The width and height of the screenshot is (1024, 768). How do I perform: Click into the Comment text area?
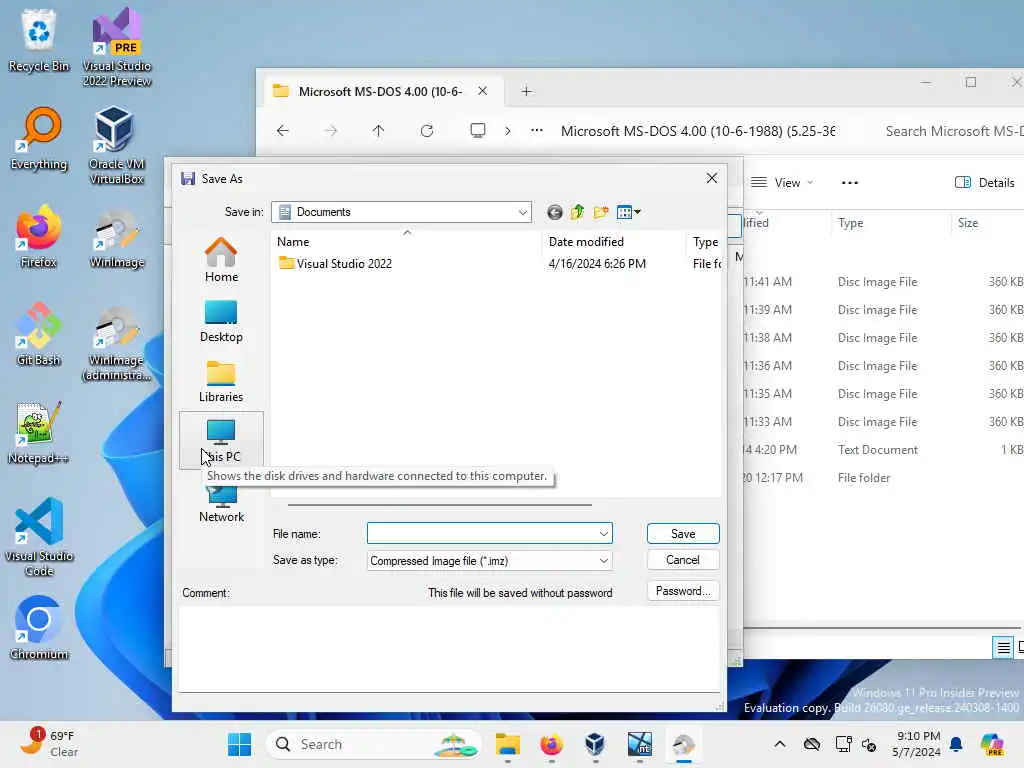click(449, 648)
